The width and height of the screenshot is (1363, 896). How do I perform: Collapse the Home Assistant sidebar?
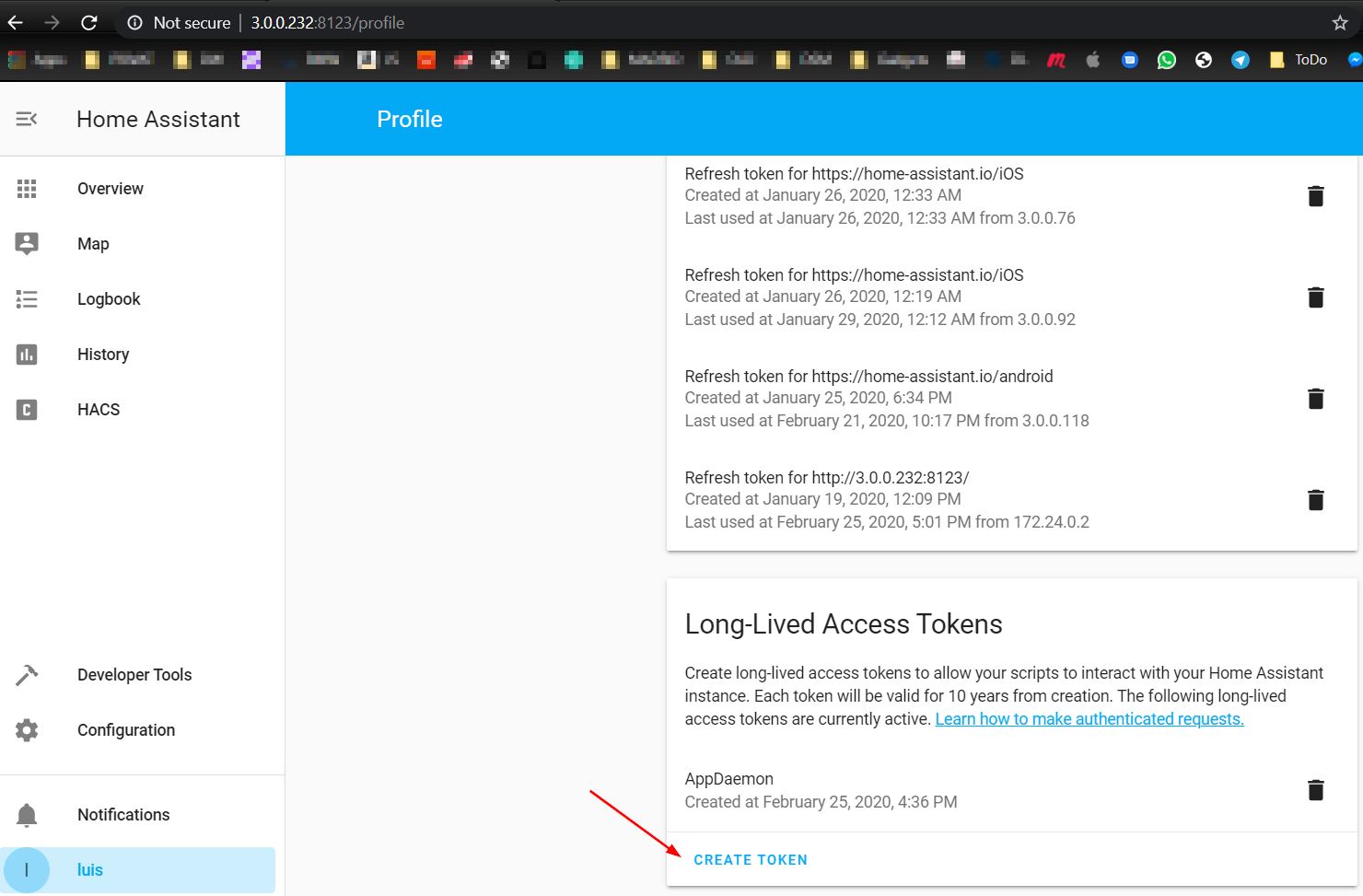click(x=25, y=118)
